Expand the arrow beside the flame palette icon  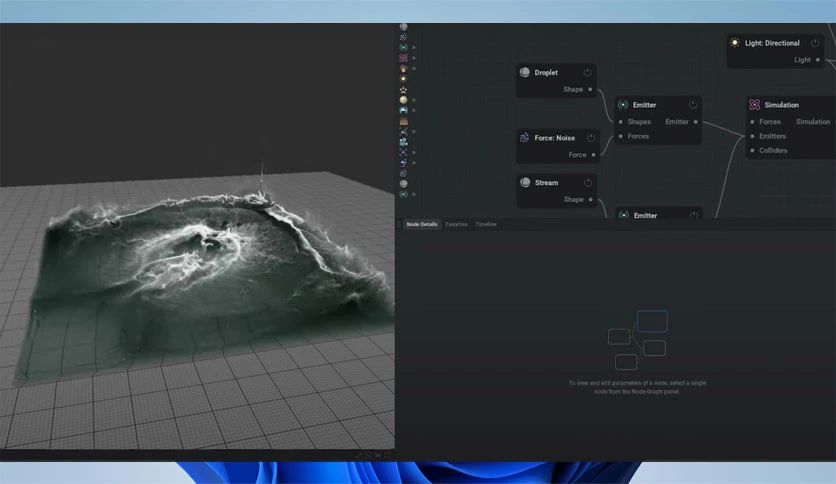414,69
